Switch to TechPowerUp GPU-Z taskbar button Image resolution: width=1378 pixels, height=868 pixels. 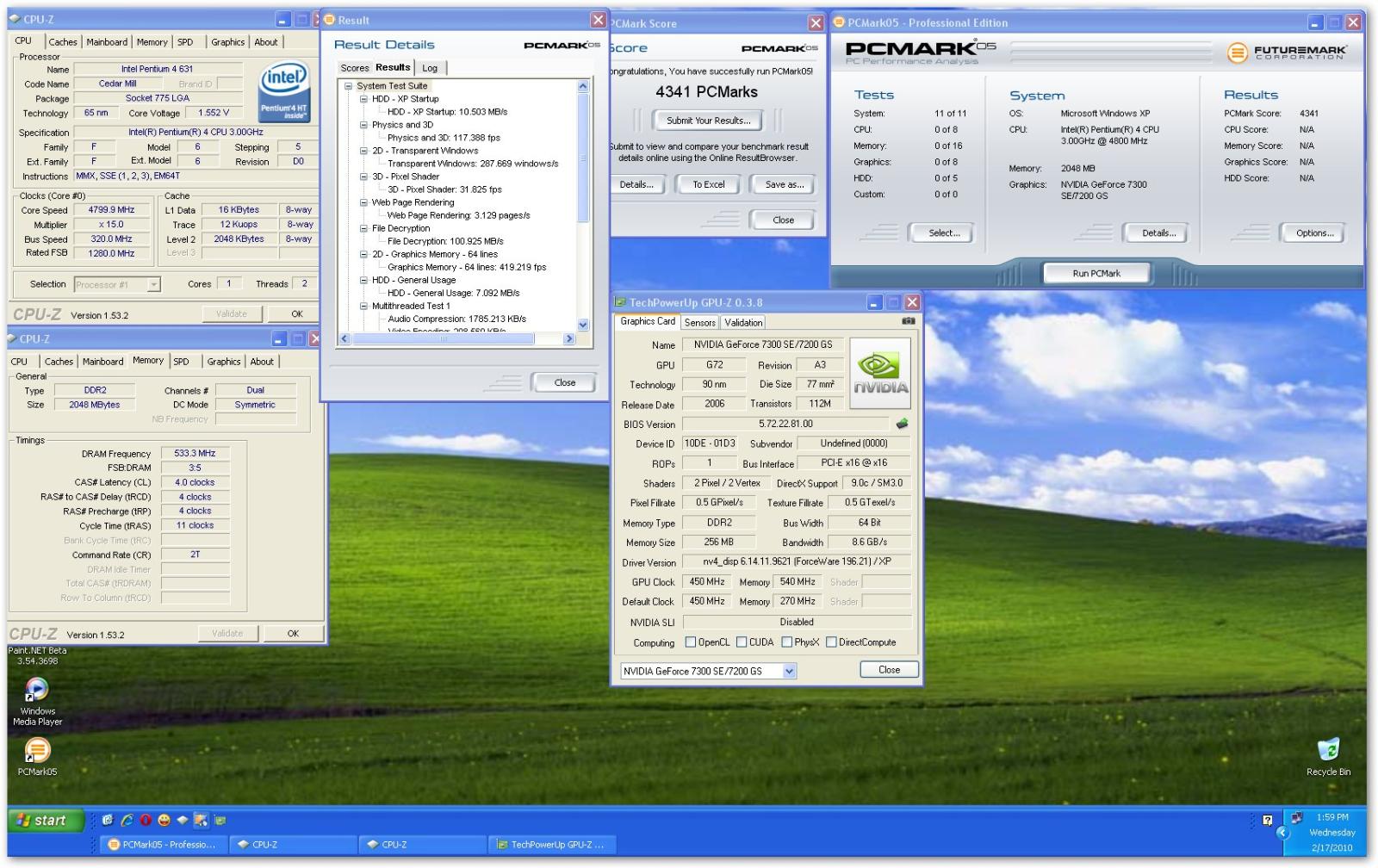553,845
